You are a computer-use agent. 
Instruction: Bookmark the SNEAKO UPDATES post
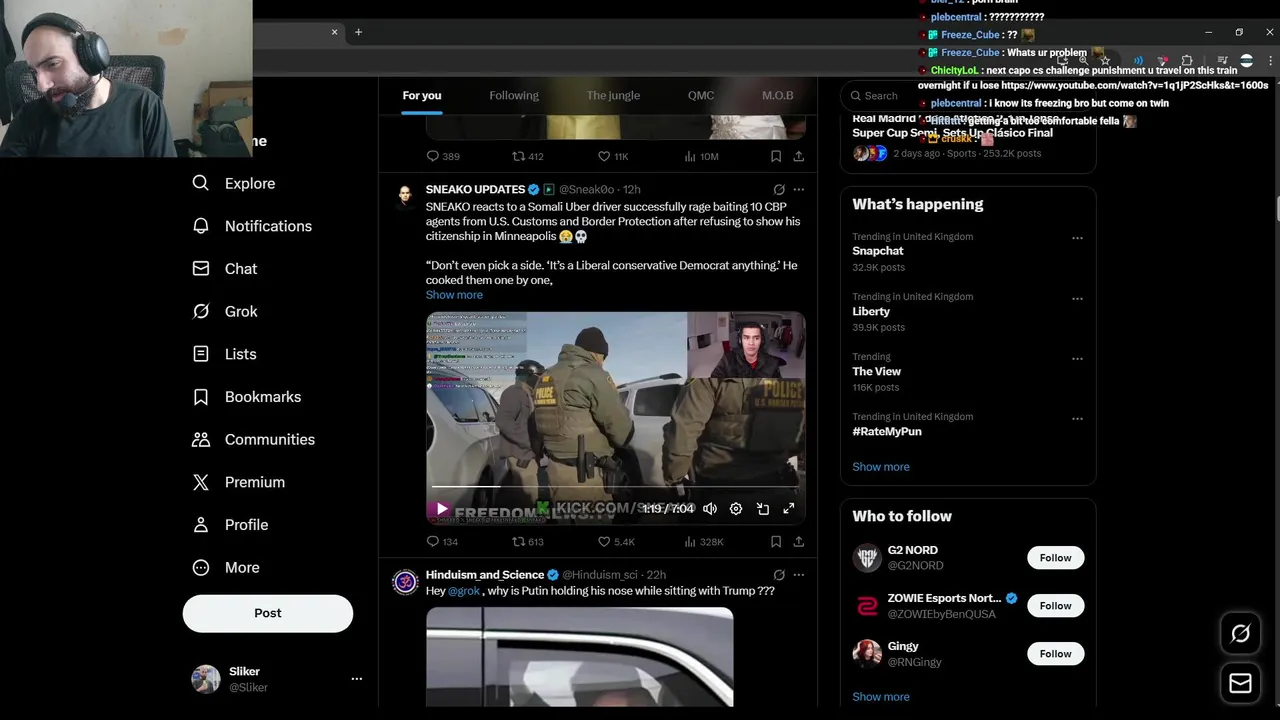pyautogui.click(x=776, y=541)
